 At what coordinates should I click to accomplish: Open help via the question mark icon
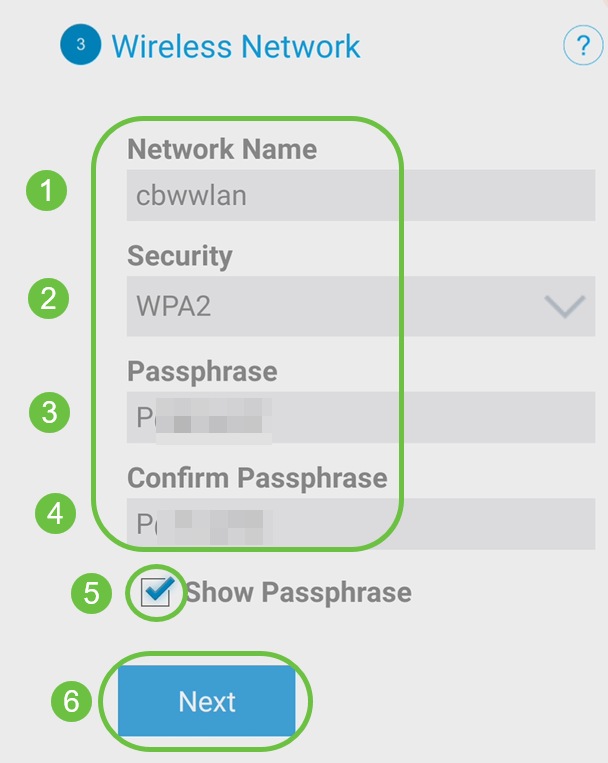583,46
